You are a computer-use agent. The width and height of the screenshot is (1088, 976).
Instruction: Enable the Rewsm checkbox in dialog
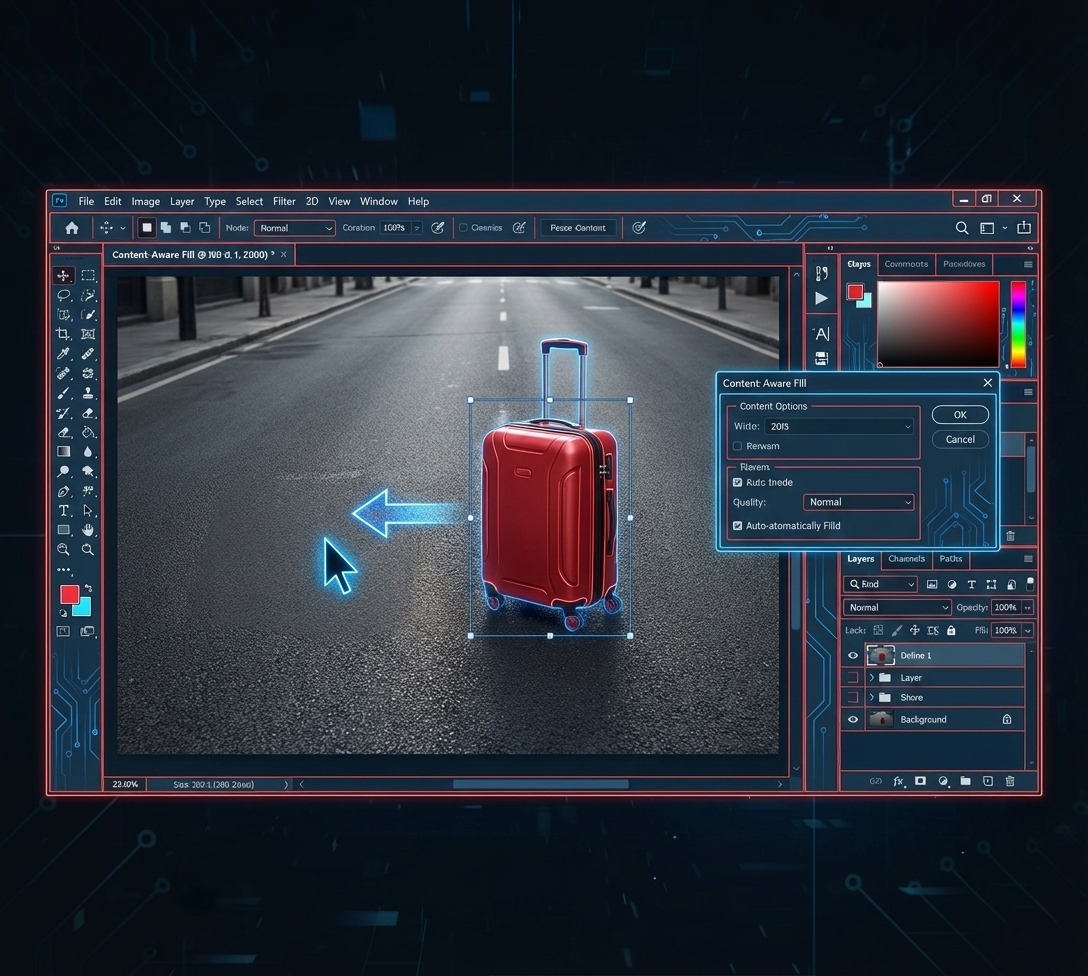pos(738,446)
